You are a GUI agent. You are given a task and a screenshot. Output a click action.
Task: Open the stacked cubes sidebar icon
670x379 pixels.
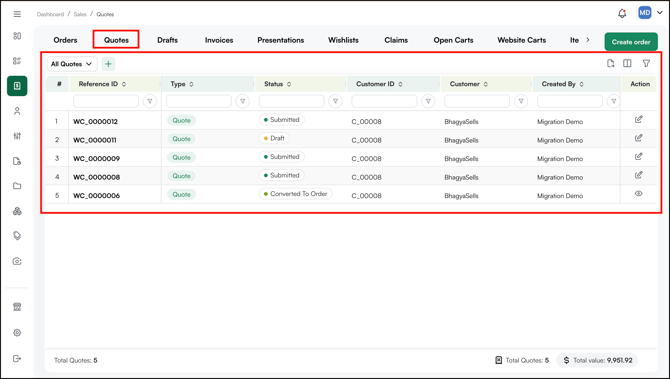pyautogui.click(x=17, y=211)
